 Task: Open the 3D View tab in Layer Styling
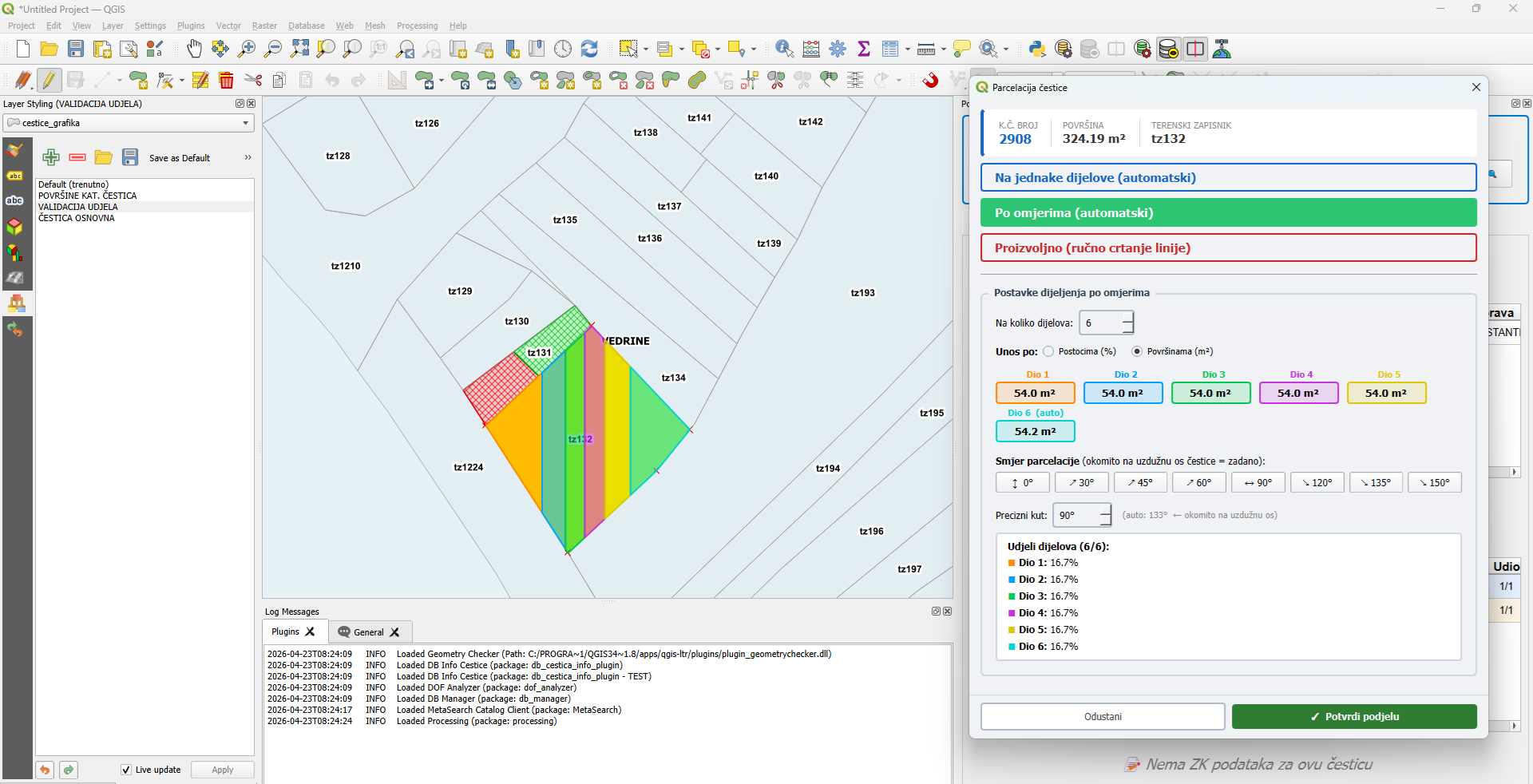15,228
